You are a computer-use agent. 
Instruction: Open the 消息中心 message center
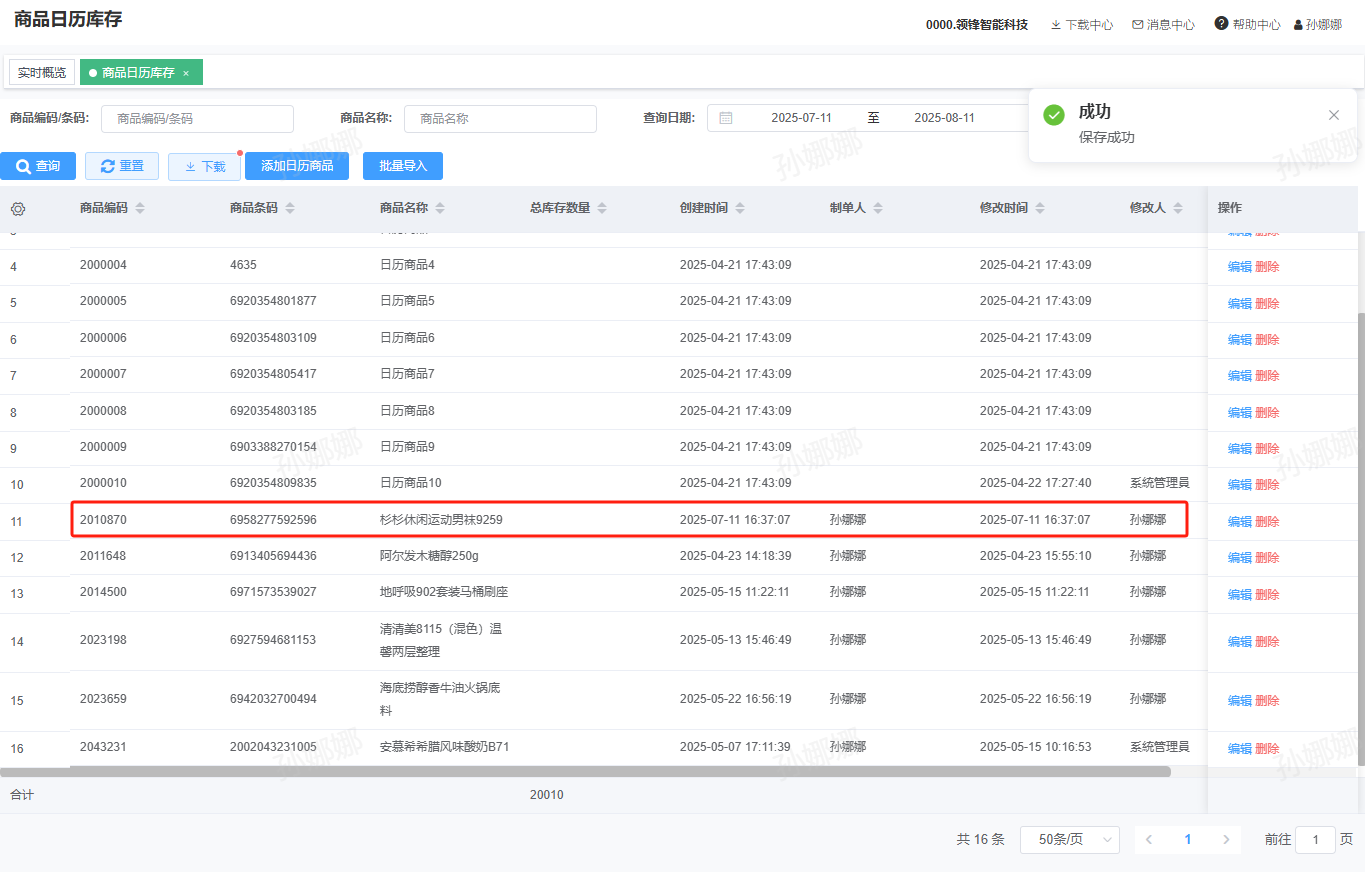[1163, 25]
